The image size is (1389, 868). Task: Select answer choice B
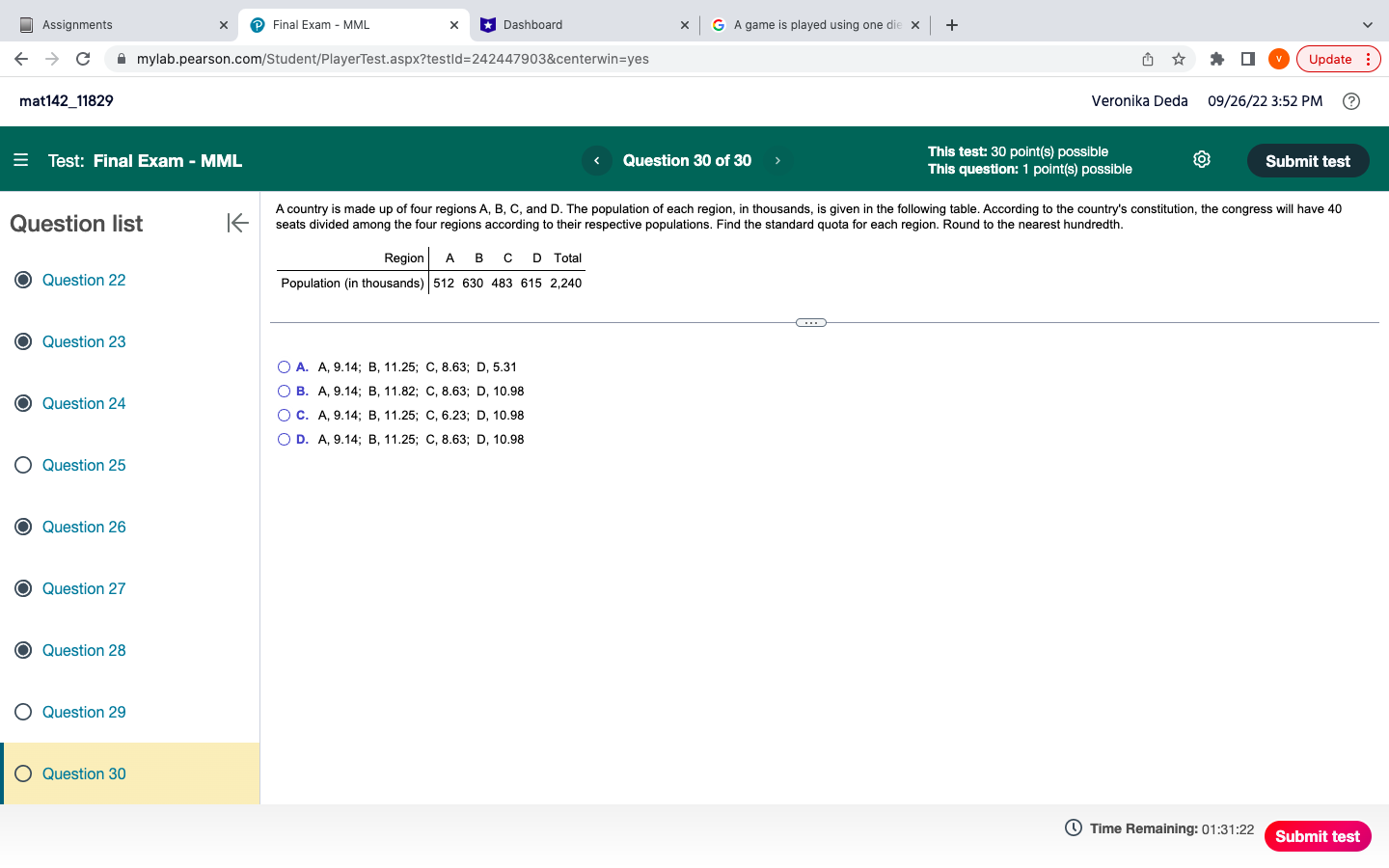[284, 391]
